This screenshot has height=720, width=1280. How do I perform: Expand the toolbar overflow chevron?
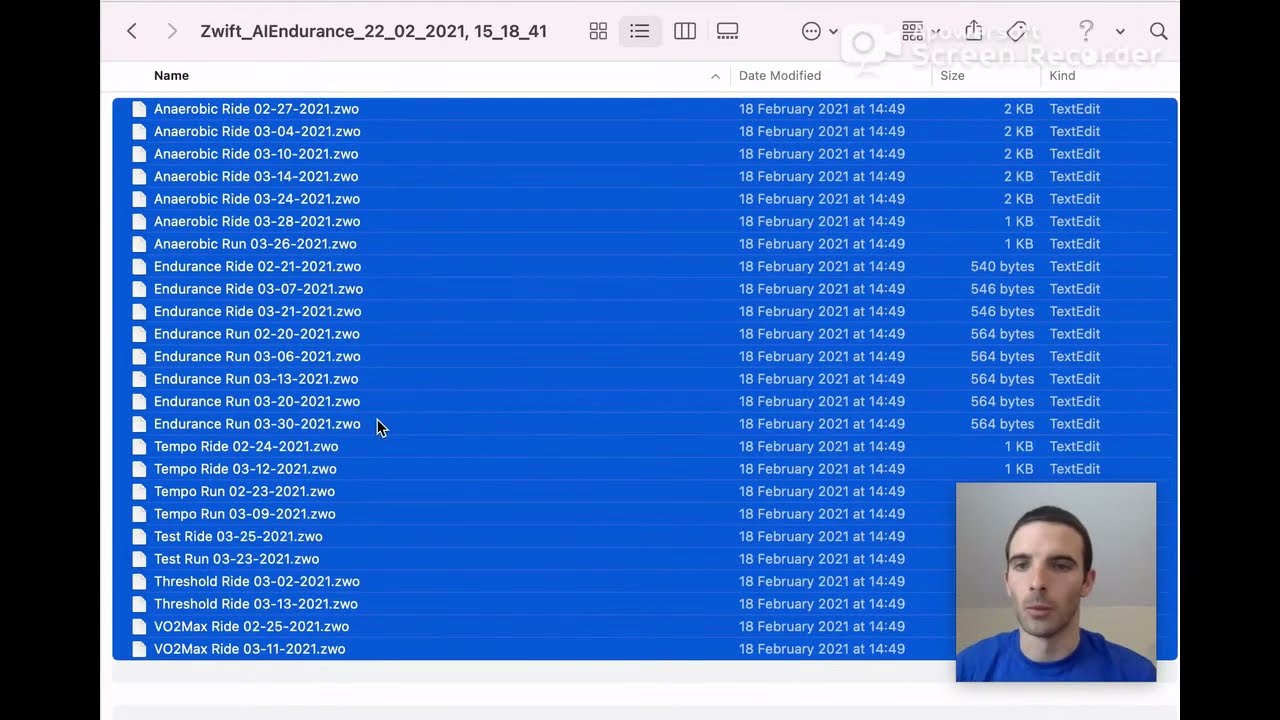point(1120,31)
